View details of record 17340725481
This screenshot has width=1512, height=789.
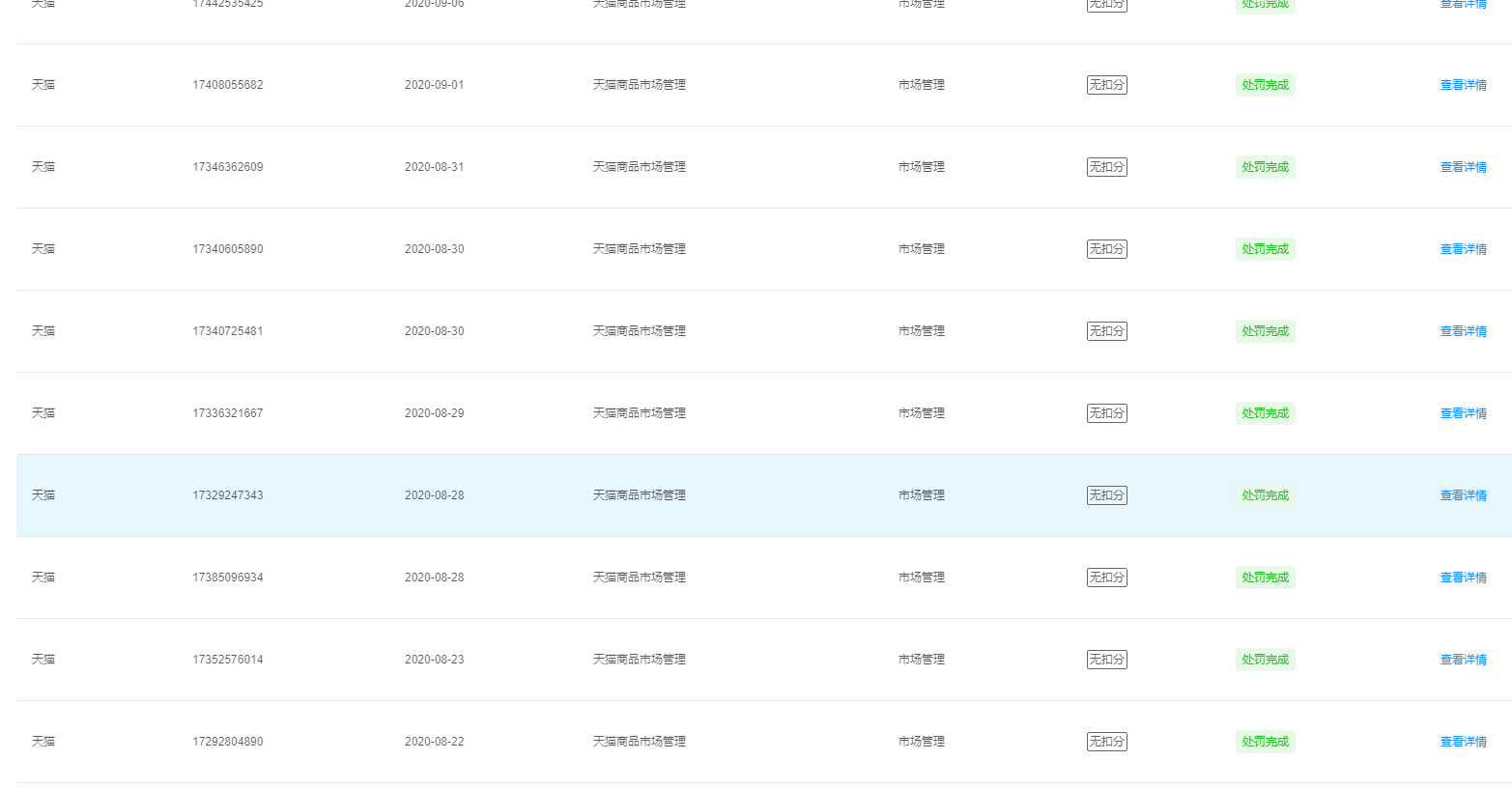click(1463, 331)
